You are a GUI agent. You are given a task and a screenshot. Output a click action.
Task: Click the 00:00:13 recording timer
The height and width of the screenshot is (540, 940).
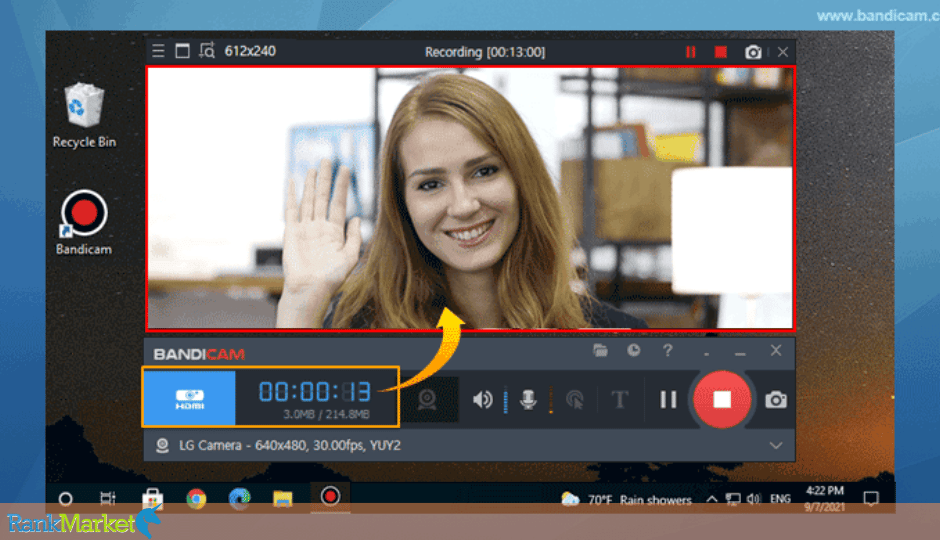point(315,392)
